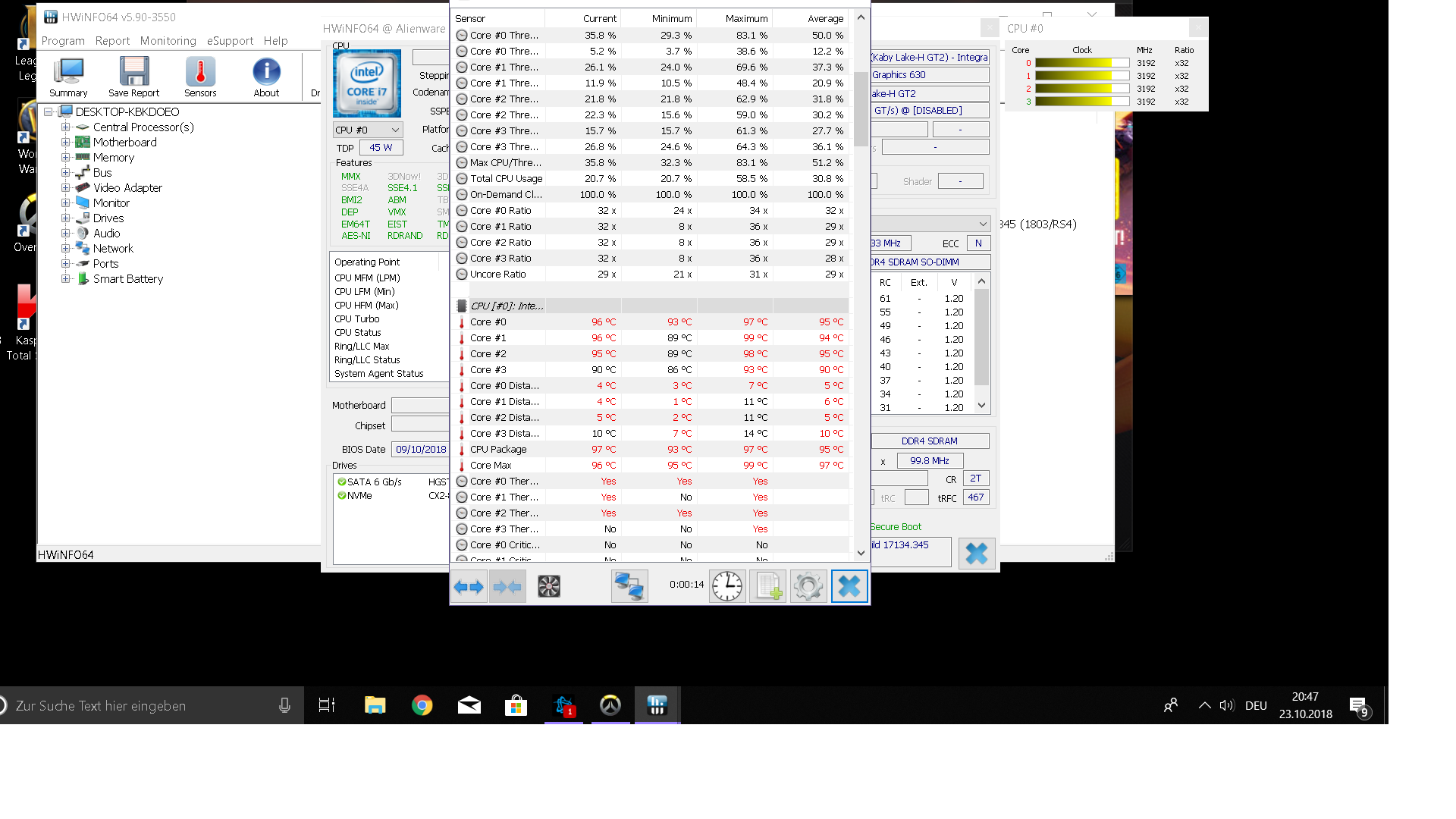Open the Program menu

[63, 41]
